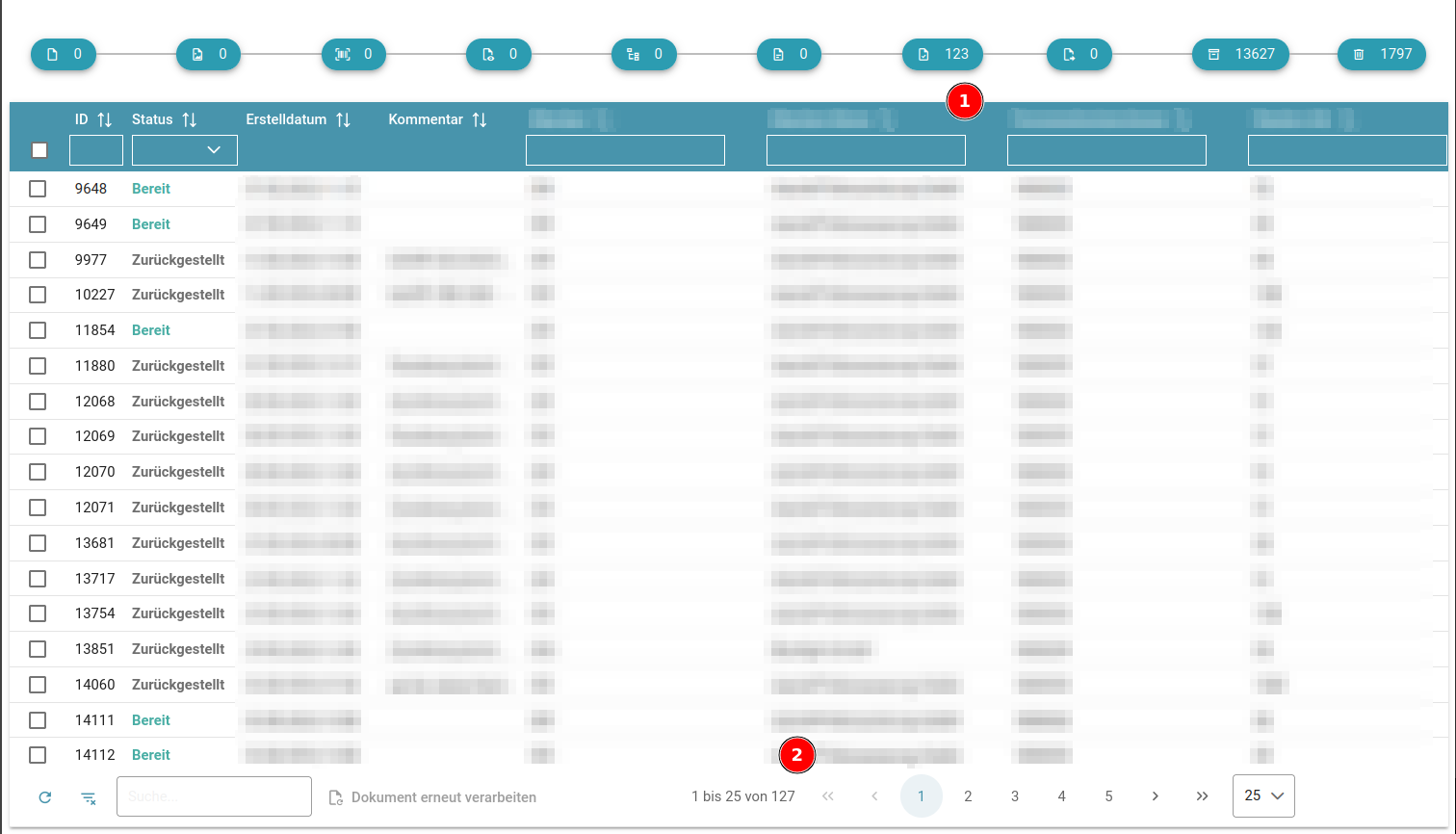Sort table by Kommentar arrows
Image resolution: width=1456 pixels, height=834 pixels.
[x=479, y=119]
